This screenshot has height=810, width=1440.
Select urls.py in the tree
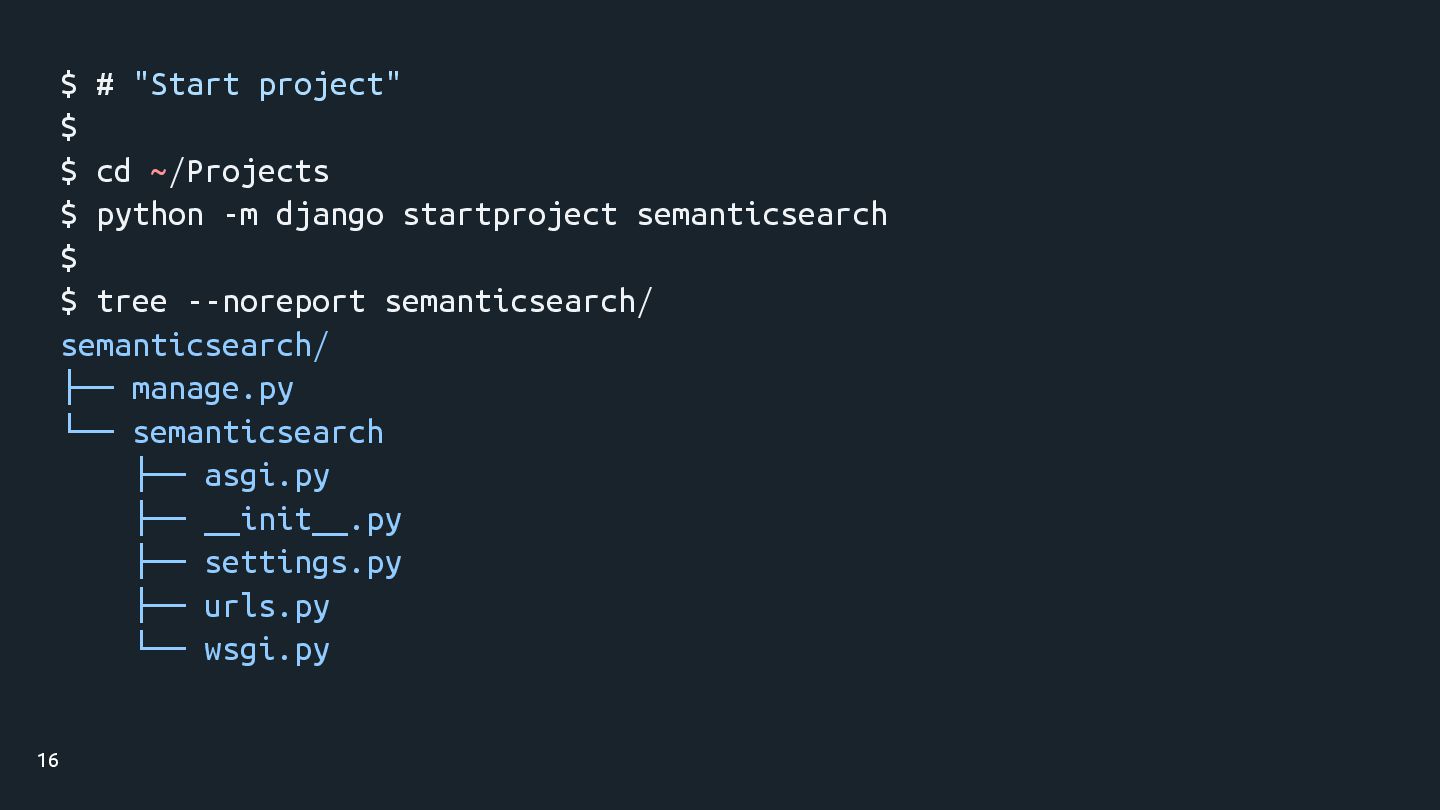pos(267,607)
